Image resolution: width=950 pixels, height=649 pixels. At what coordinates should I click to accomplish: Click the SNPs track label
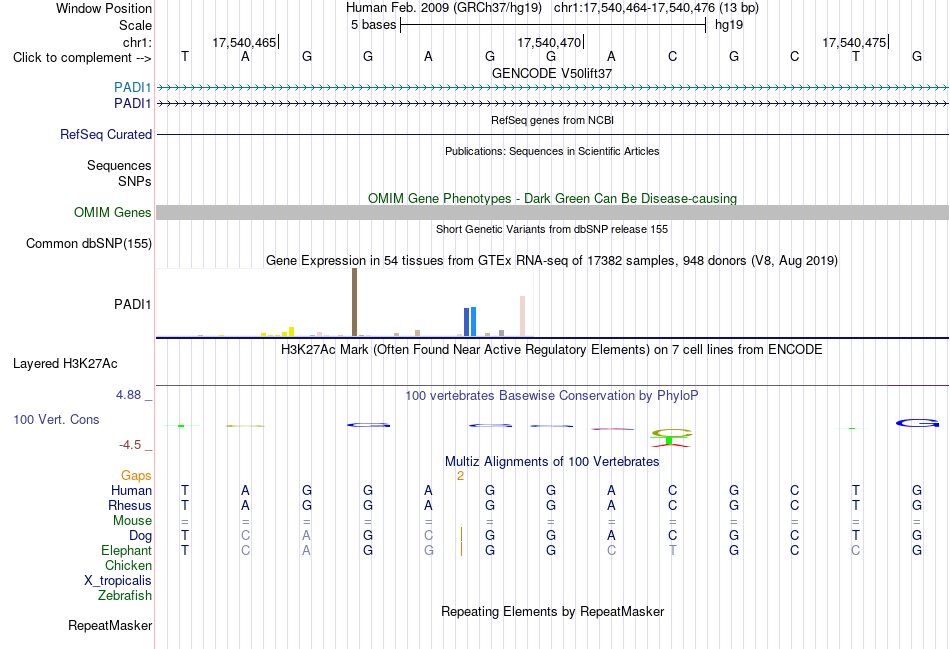[x=135, y=181]
